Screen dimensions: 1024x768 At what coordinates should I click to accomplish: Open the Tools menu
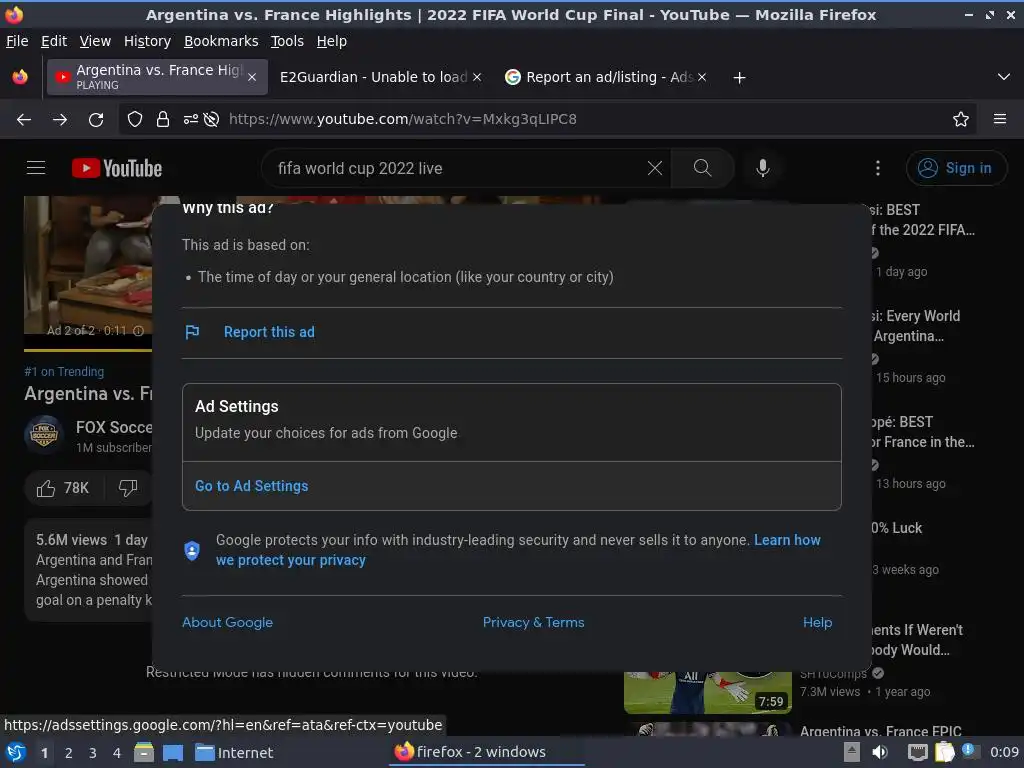(287, 41)
